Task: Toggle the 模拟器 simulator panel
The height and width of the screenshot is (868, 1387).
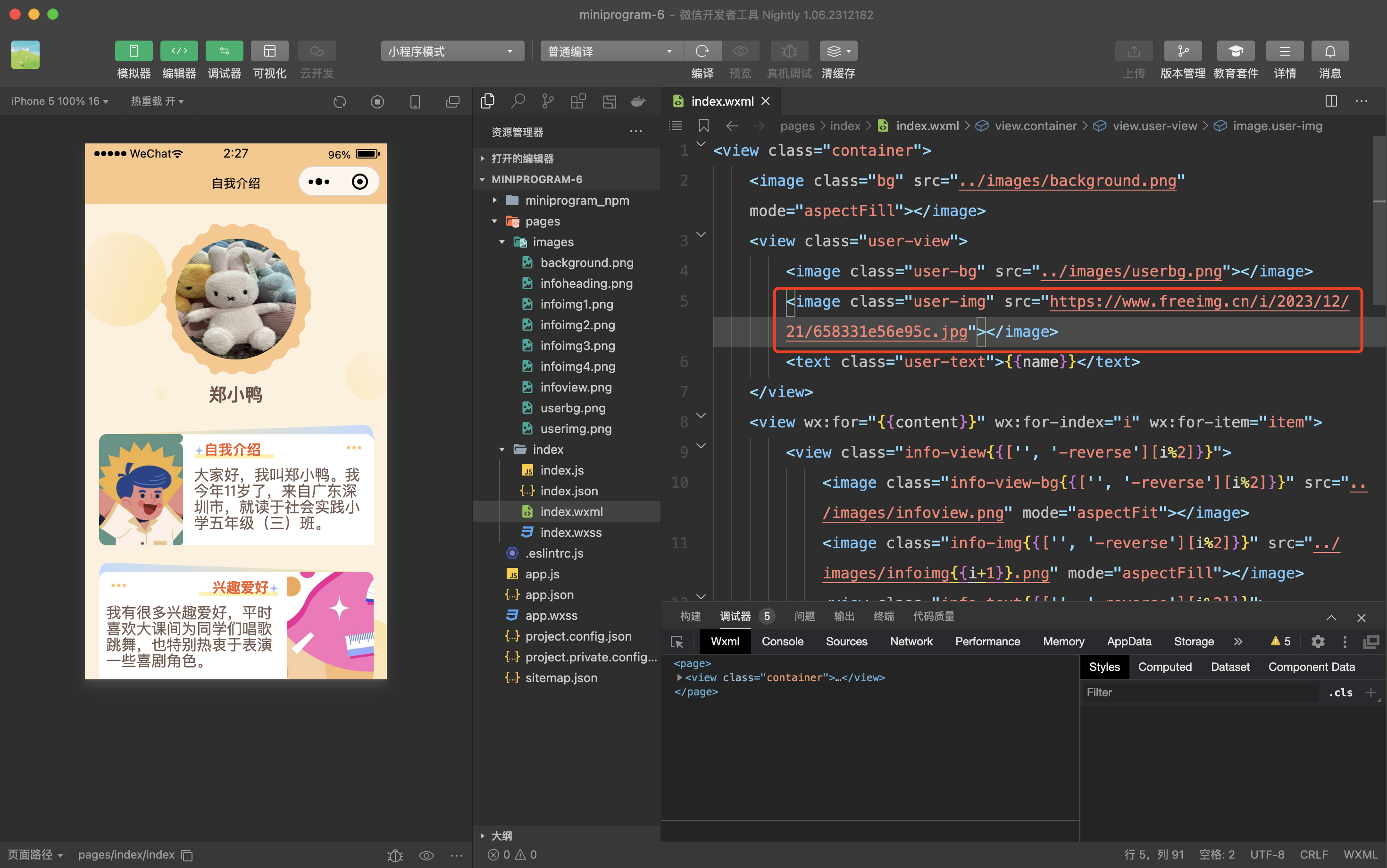Action: (133, 51)
